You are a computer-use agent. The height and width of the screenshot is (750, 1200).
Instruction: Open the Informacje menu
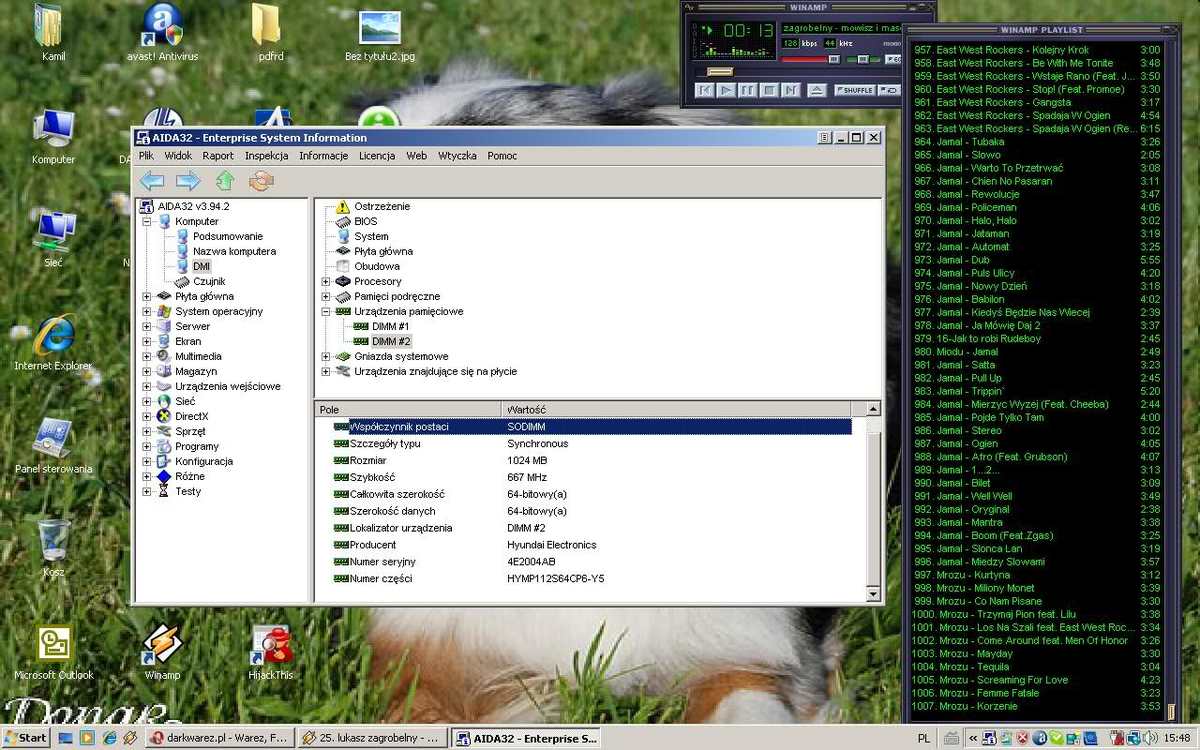click(x=323, y=156)
